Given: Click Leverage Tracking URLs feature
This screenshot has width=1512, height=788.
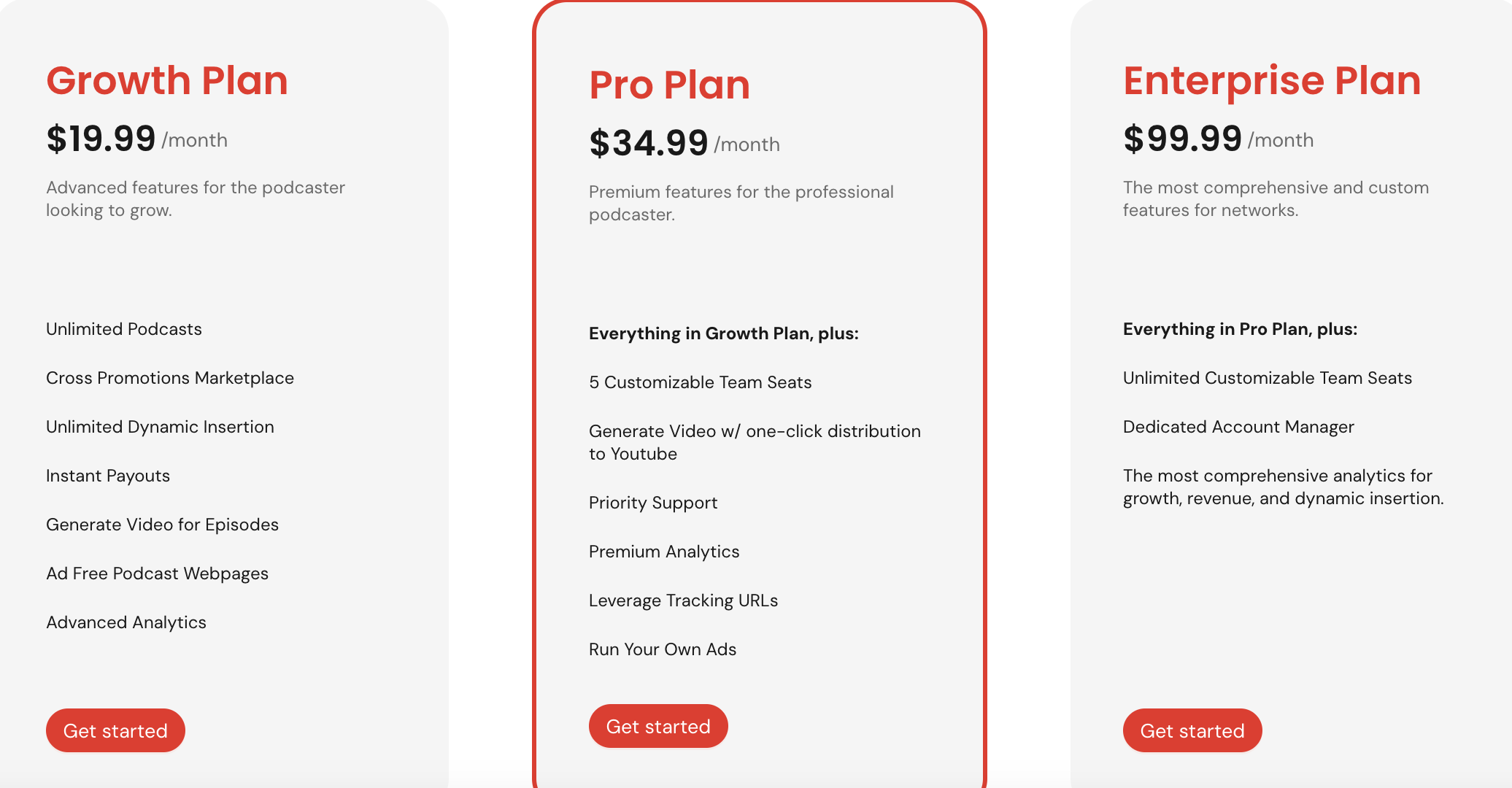Looking at the screenshot, I should point(683,600).
